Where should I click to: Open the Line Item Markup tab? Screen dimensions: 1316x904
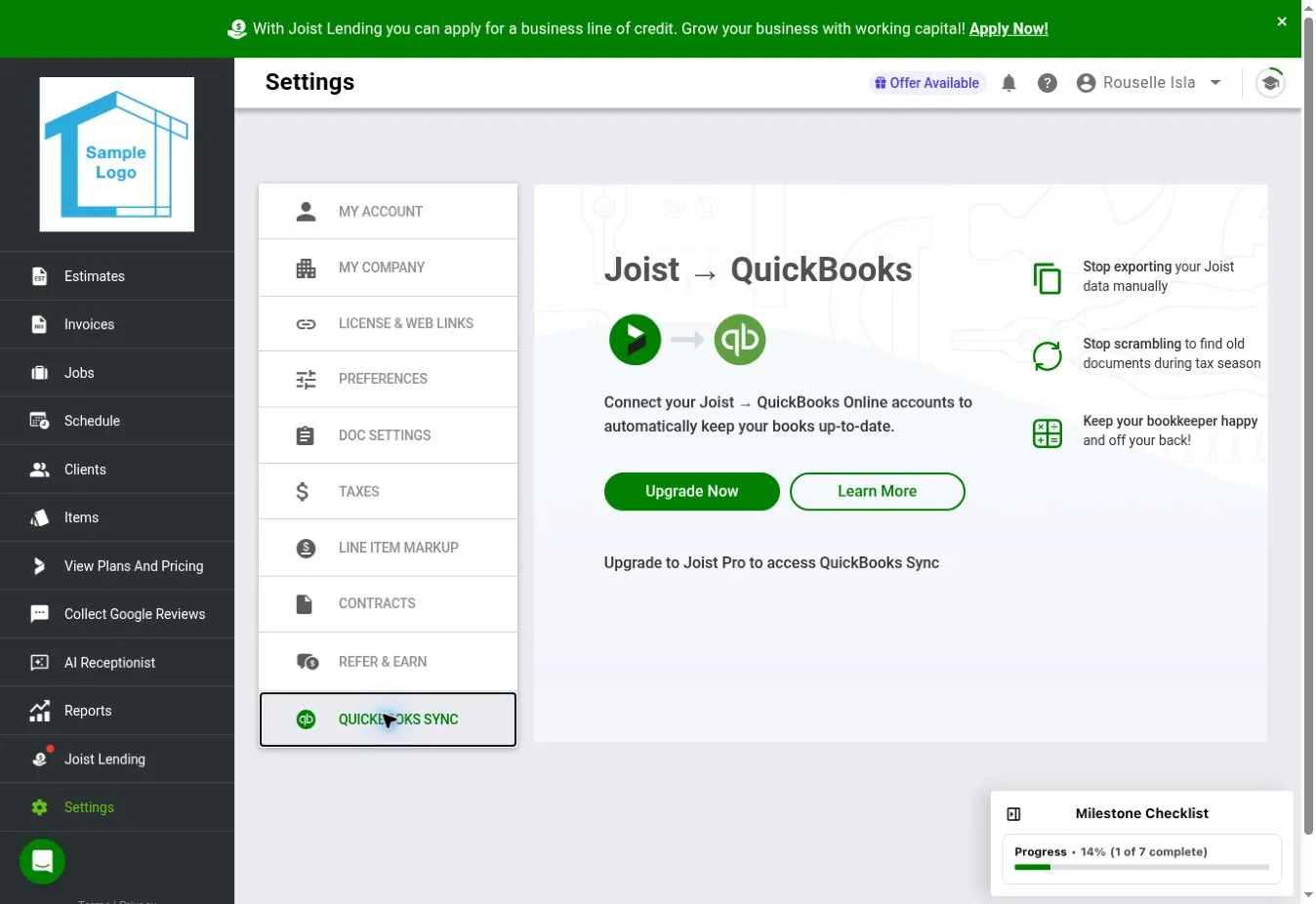(388, 548)
